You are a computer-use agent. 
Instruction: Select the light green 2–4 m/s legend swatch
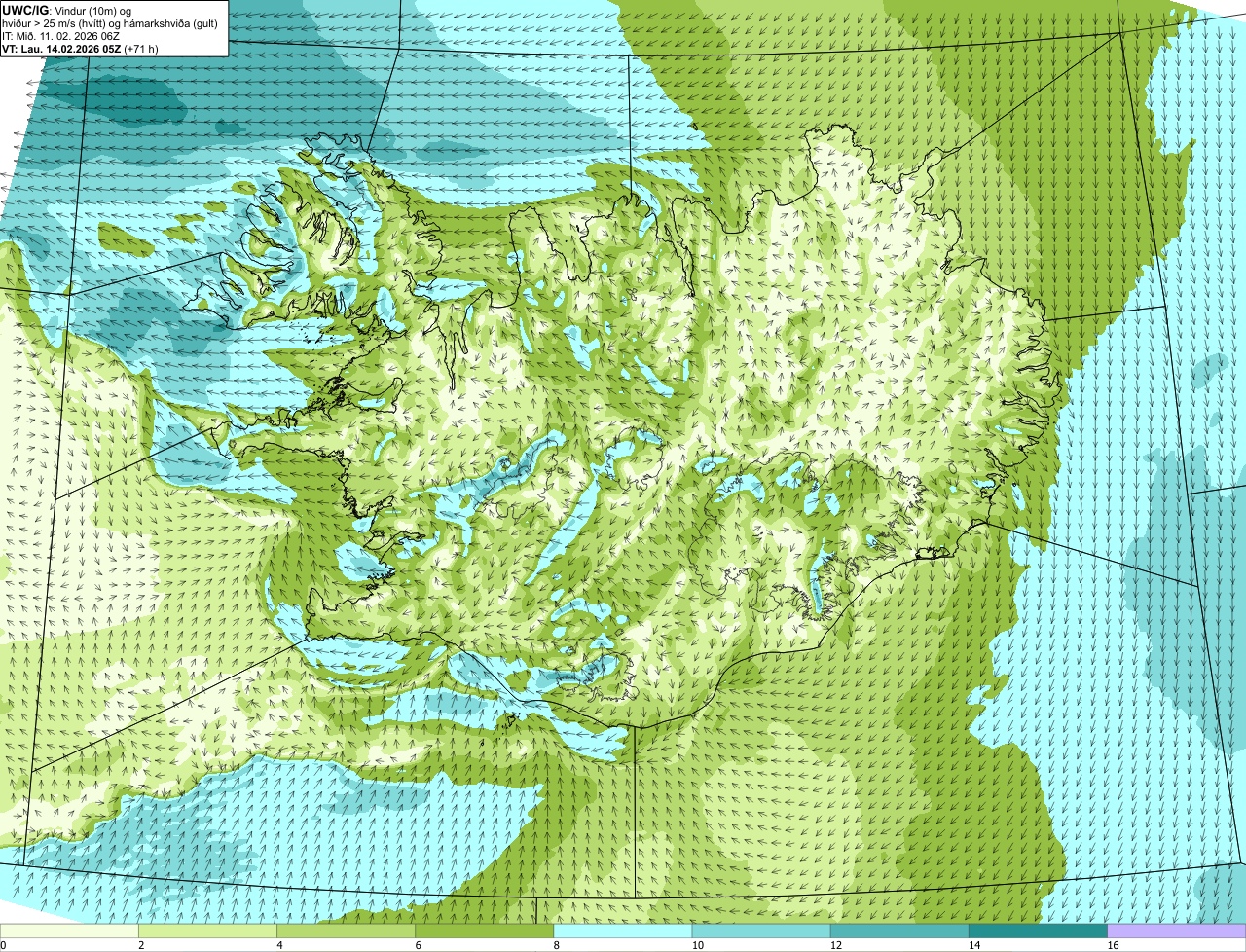(x=207, y=931)
